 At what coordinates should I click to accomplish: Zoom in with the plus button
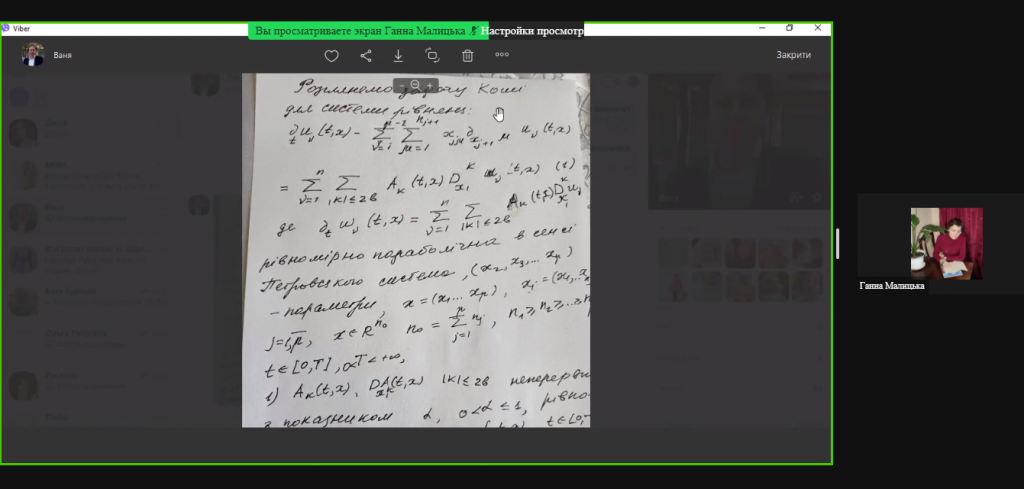click(x=431, y=85)
